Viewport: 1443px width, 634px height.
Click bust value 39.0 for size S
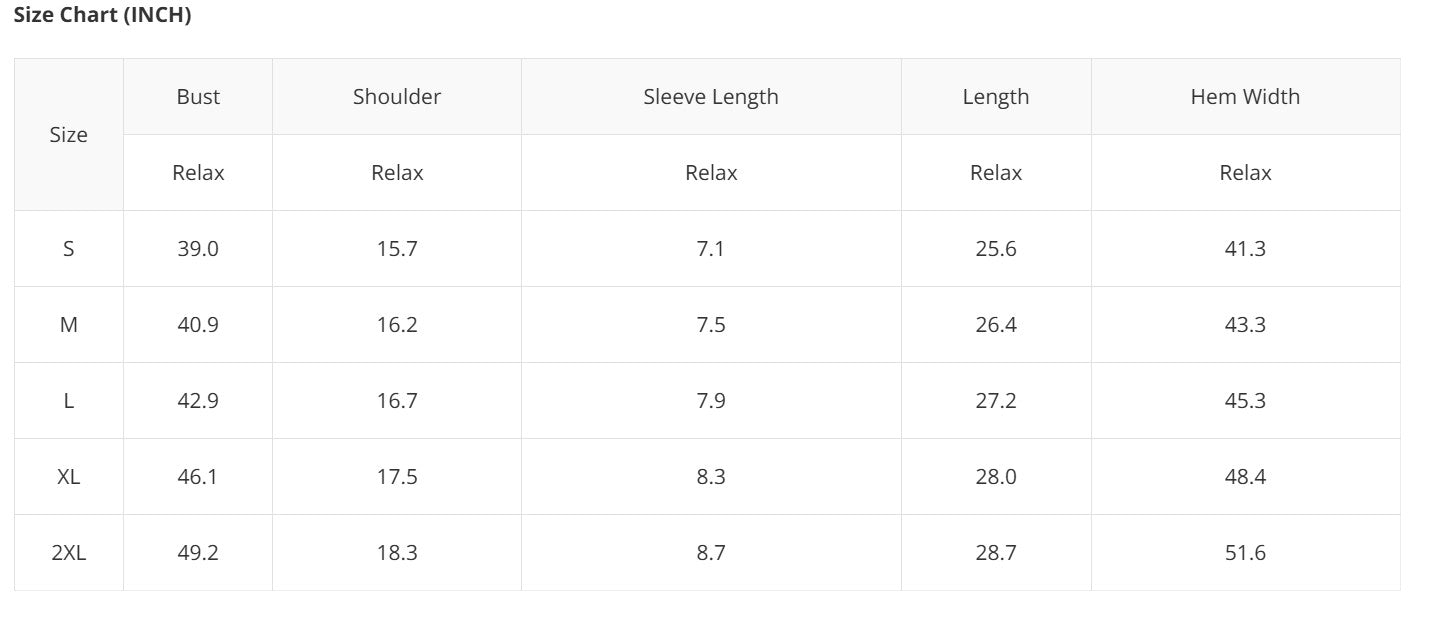click(198, 249)
